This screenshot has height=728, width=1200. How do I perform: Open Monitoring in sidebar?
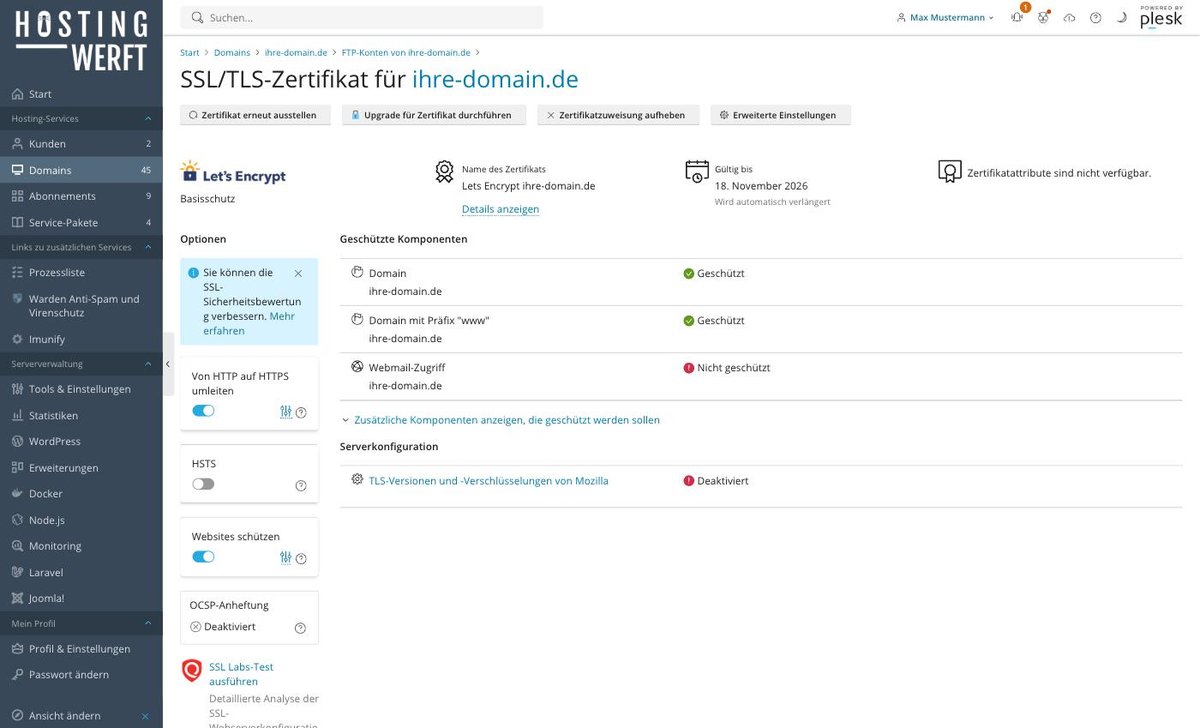coord(81,546)
